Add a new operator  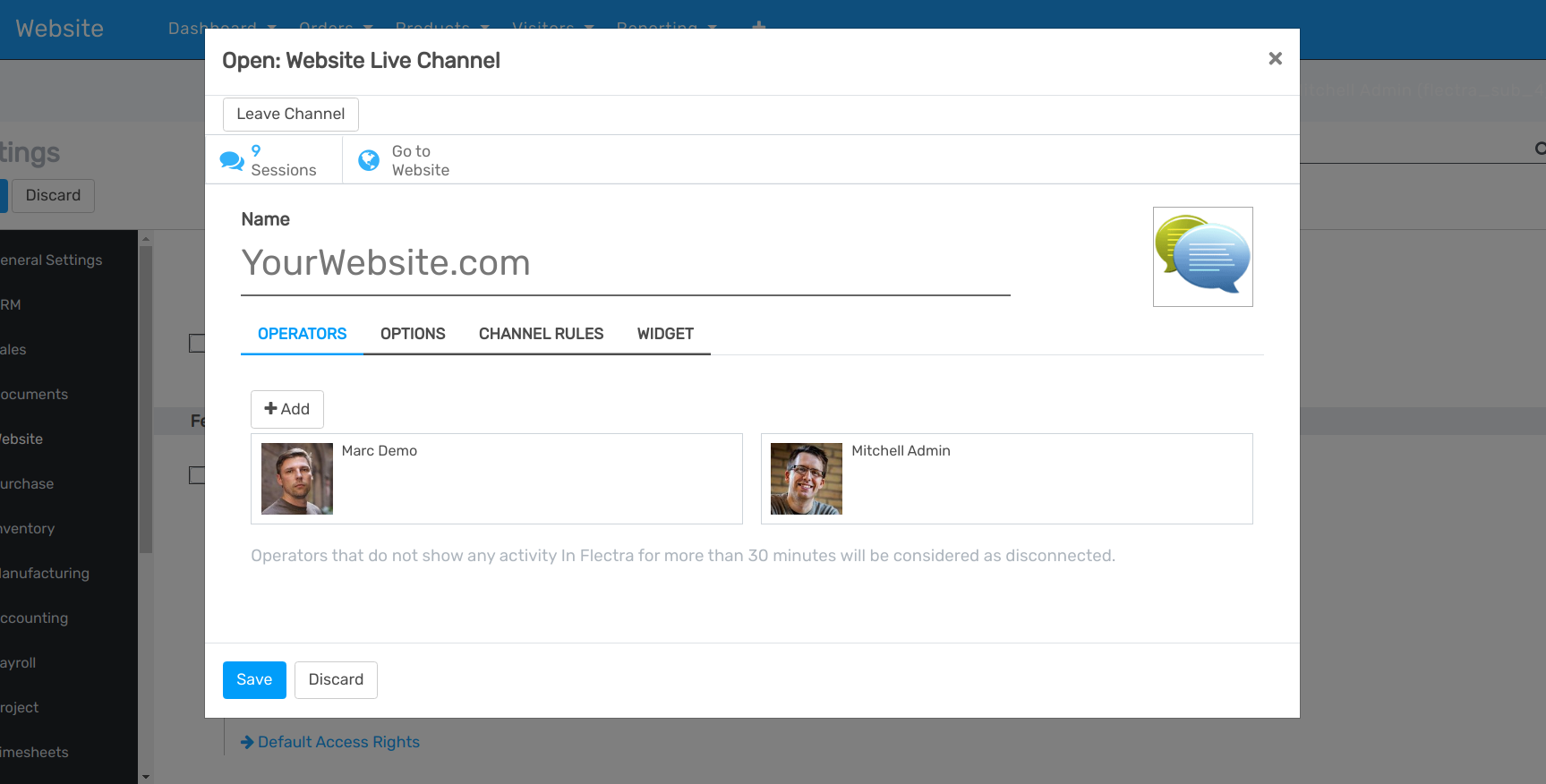[287, 409]
